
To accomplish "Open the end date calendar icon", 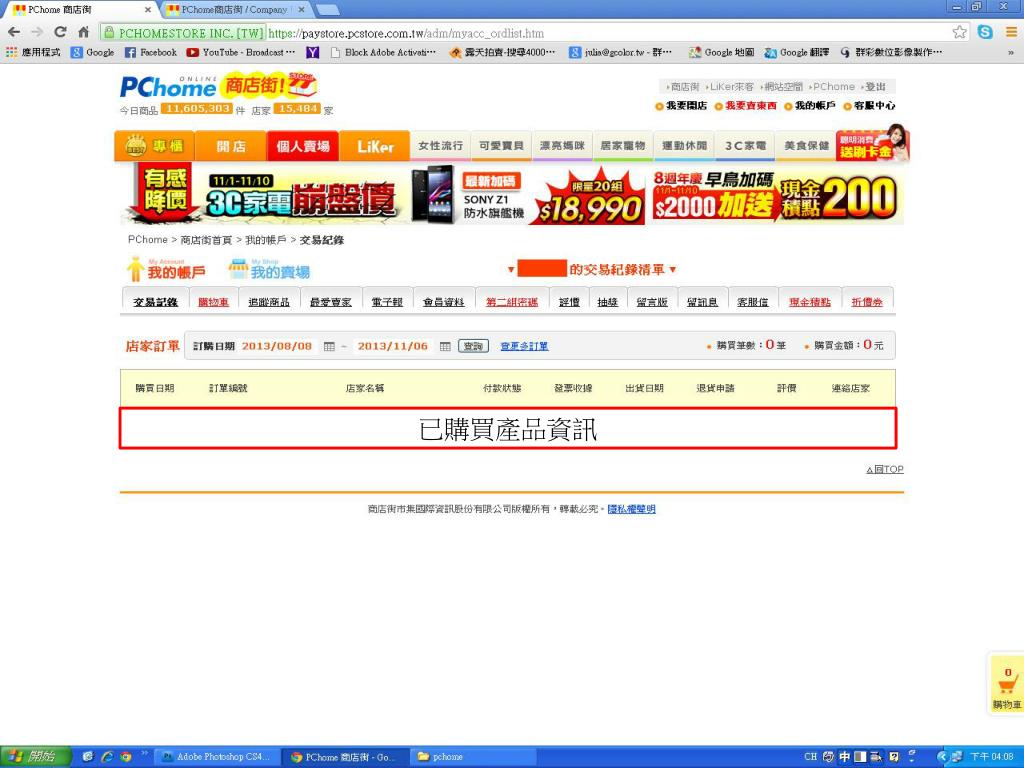I will point(445,346).
